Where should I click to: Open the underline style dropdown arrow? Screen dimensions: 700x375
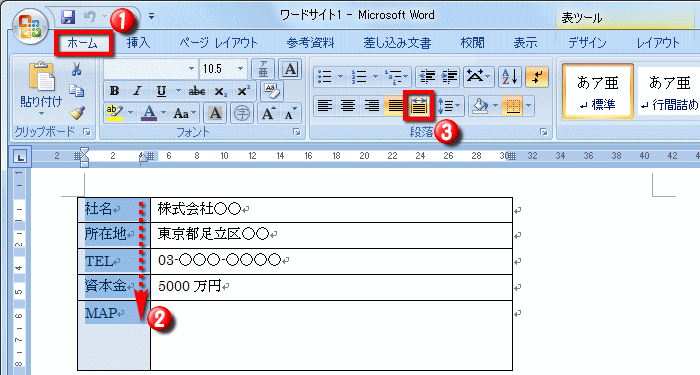click(178, 91)
